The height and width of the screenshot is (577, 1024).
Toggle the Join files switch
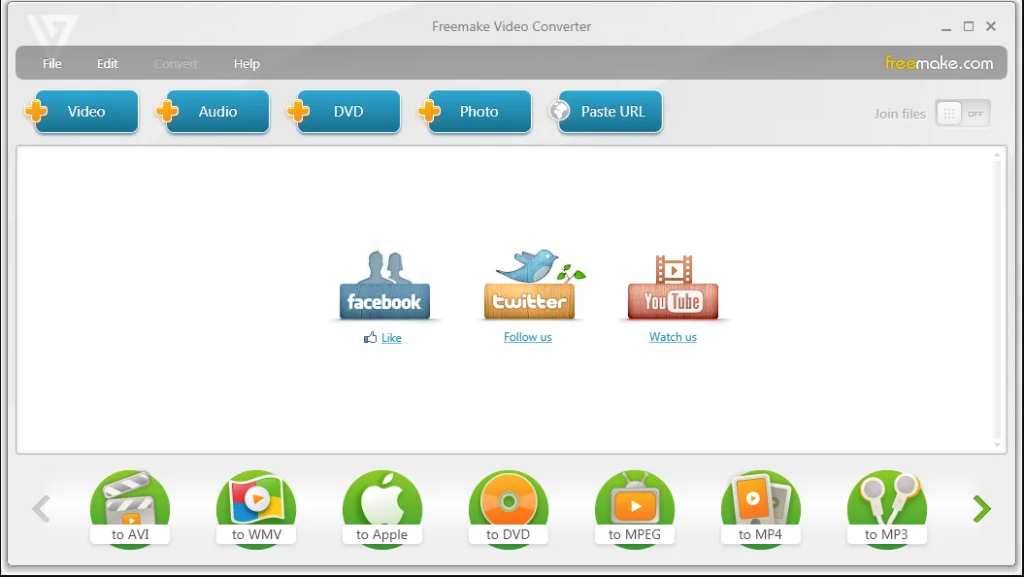(x=963, y=114)
